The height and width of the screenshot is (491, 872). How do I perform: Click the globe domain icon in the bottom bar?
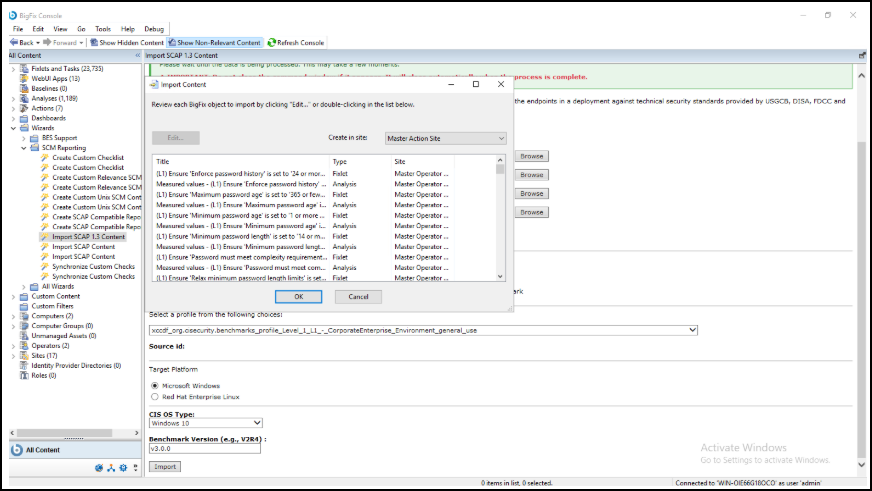(x=99, y=468)
